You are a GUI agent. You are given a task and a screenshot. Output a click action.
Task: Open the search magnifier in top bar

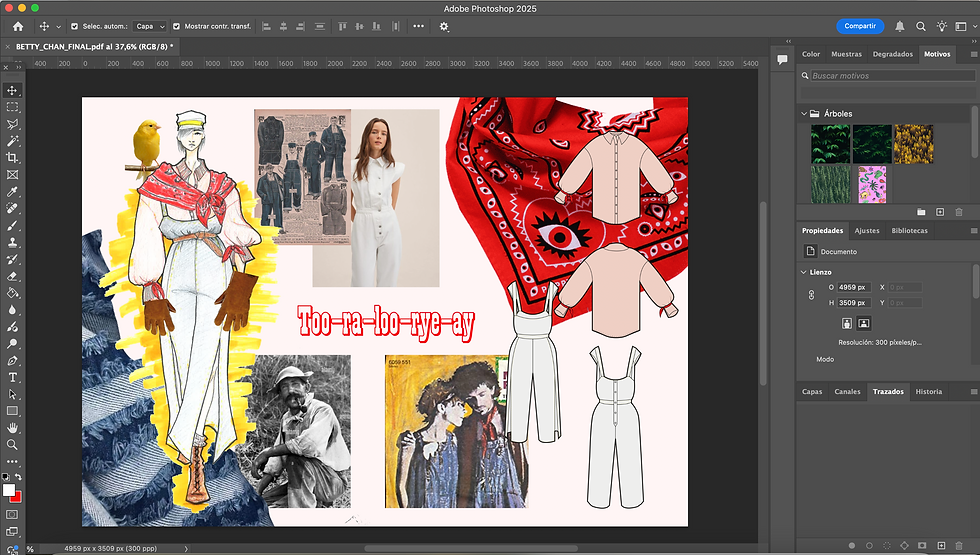click(921, 26)
